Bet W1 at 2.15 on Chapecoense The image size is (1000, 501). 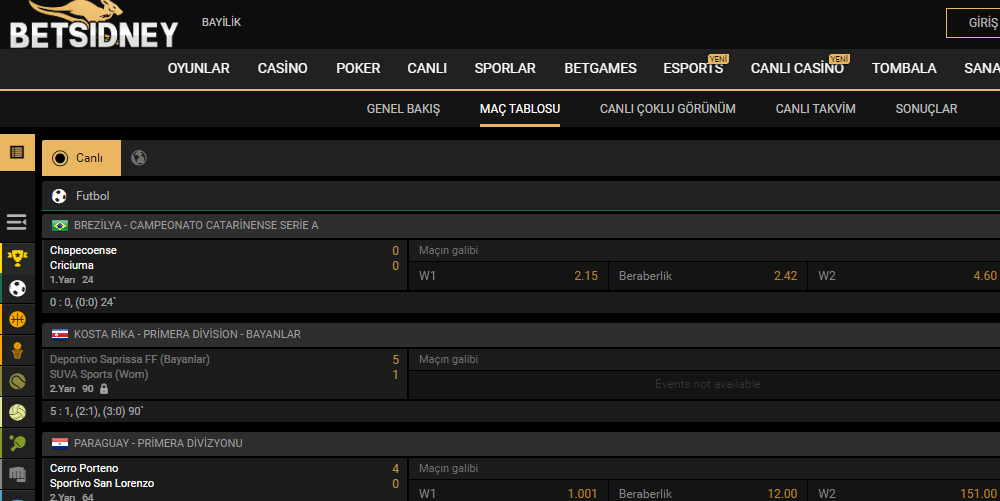tap(508, 276)
